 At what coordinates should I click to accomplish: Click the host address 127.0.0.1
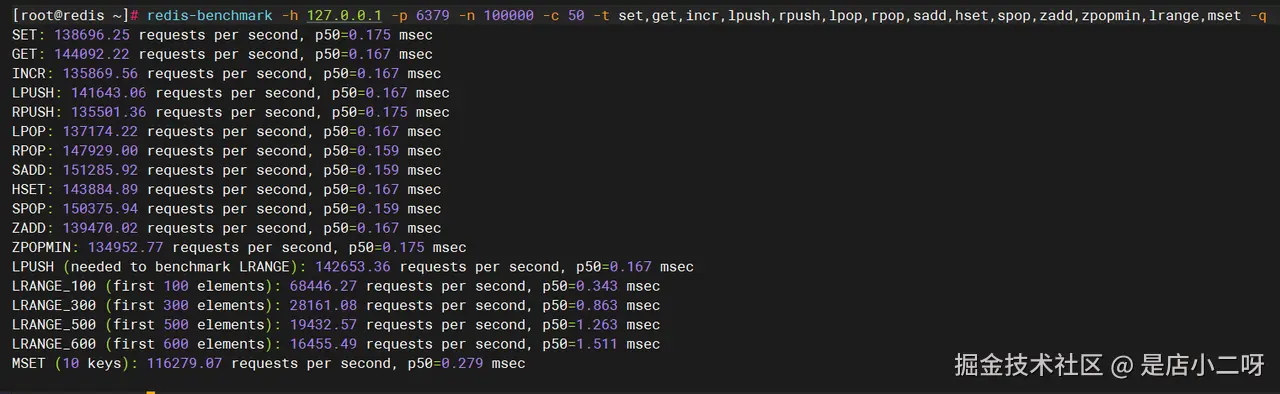(346, 16)
